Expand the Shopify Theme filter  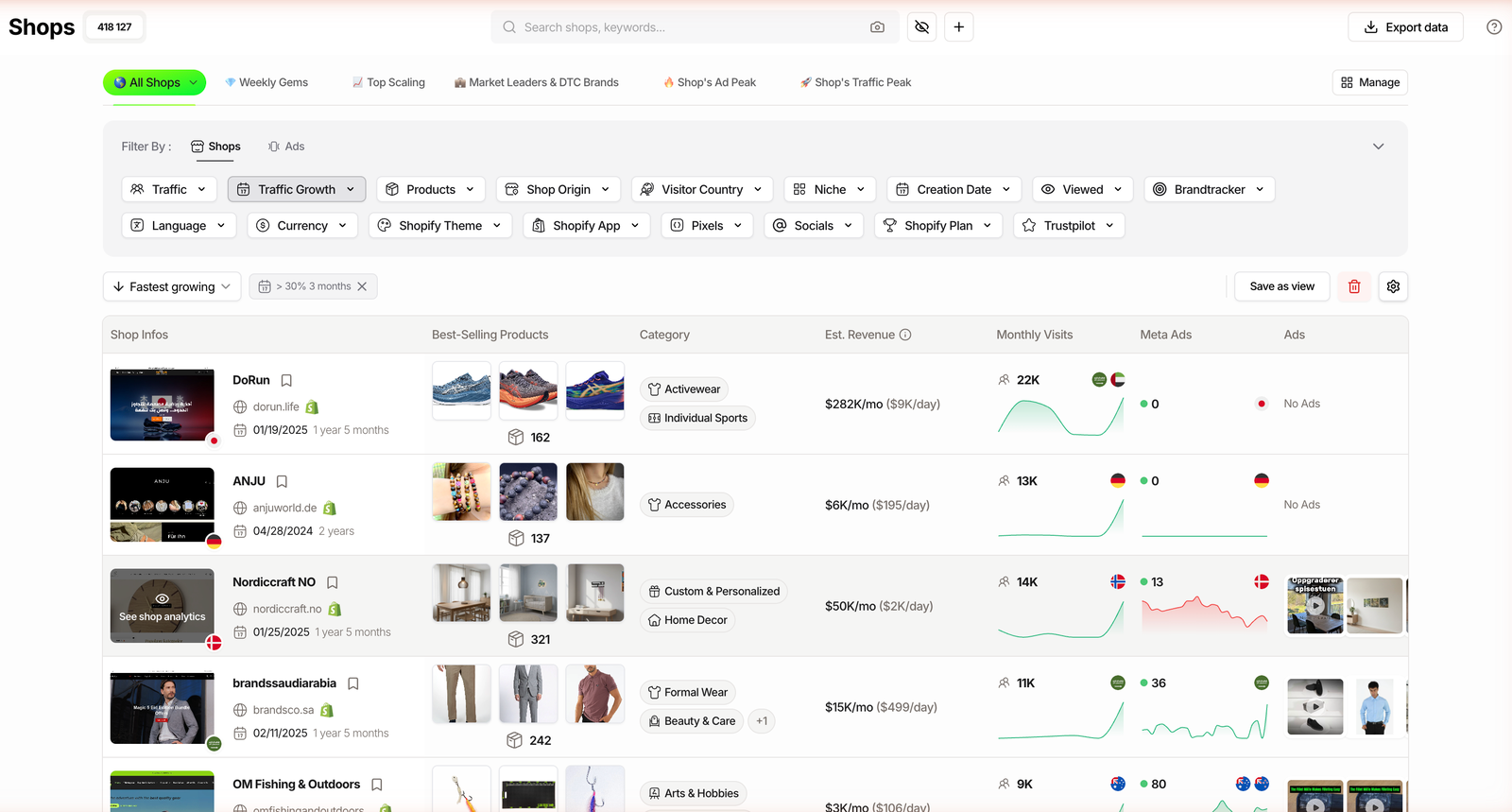point(440,225)
